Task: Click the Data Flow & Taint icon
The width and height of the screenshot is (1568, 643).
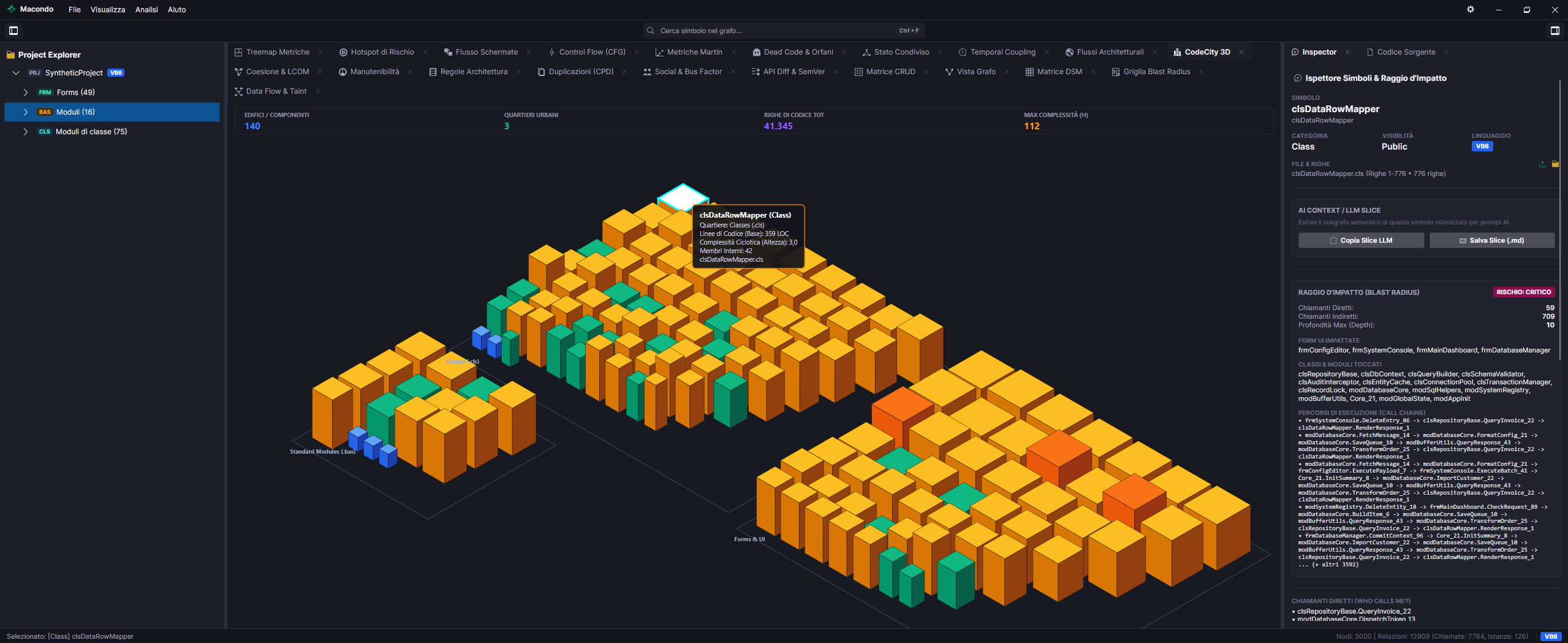Action: pyautogui.click(x=238, y=91)
